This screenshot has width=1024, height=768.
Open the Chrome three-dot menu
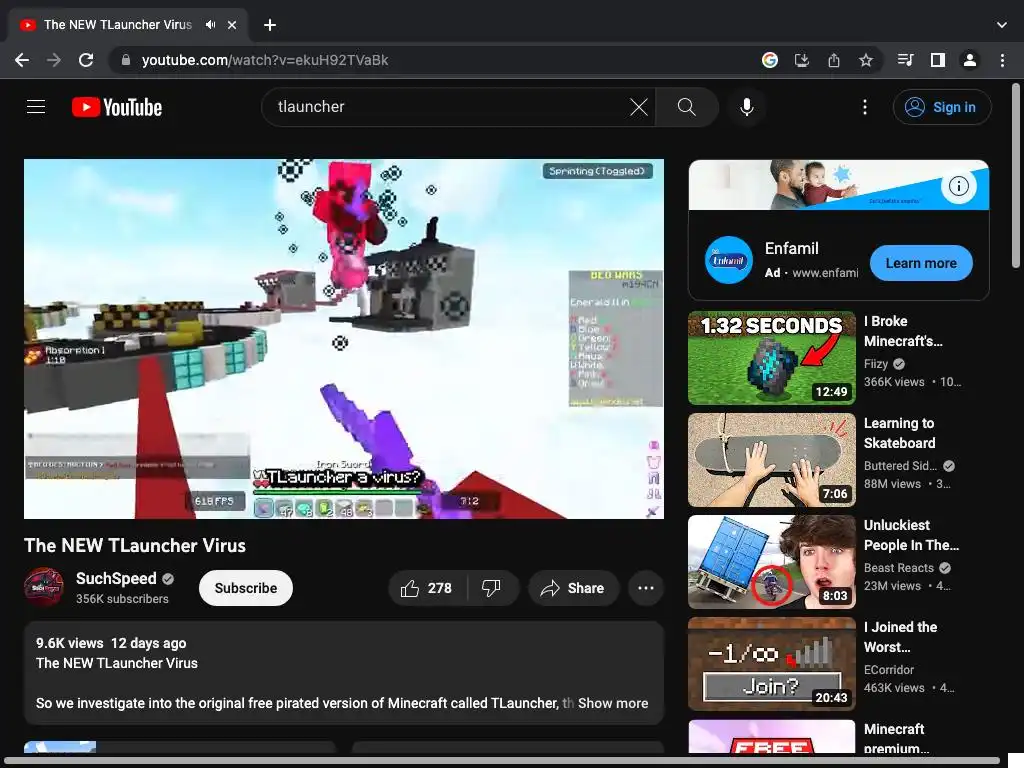(x=1002, y=60)
